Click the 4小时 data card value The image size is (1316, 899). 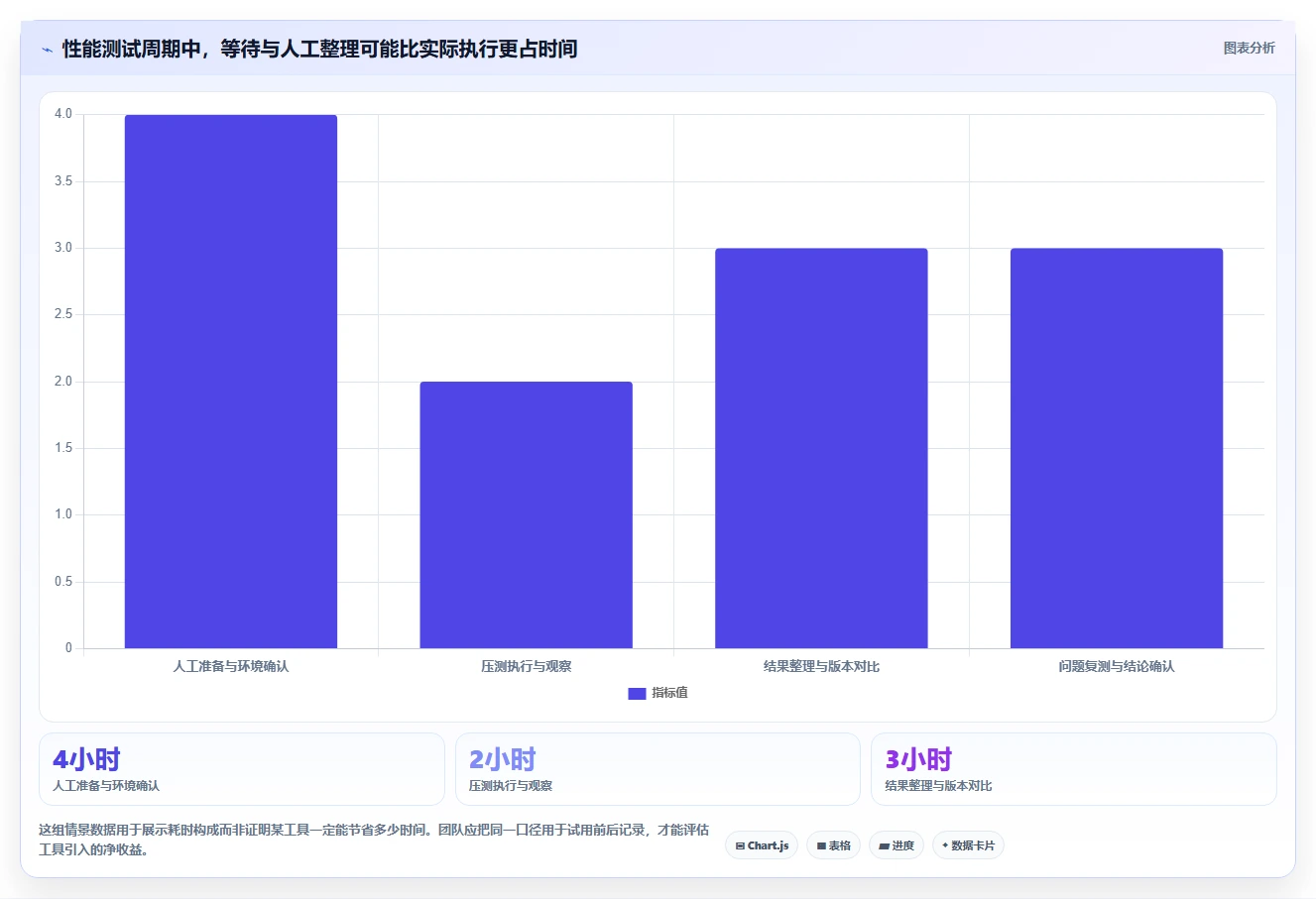tap(86, 759)
